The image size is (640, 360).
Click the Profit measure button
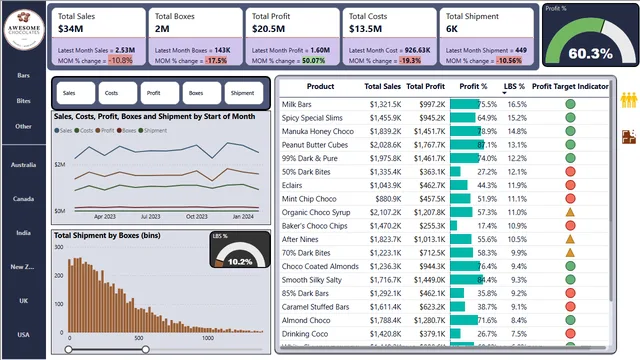point(160,93)
